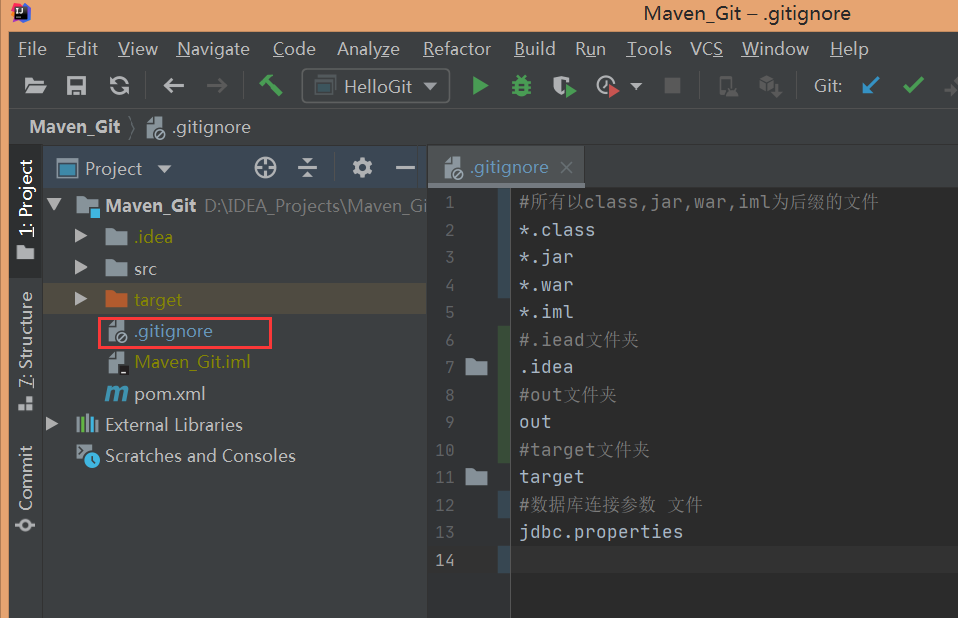Select .gitignore file in project tree
Viewport: 958px width, 618px height.
tap(161, 331)
